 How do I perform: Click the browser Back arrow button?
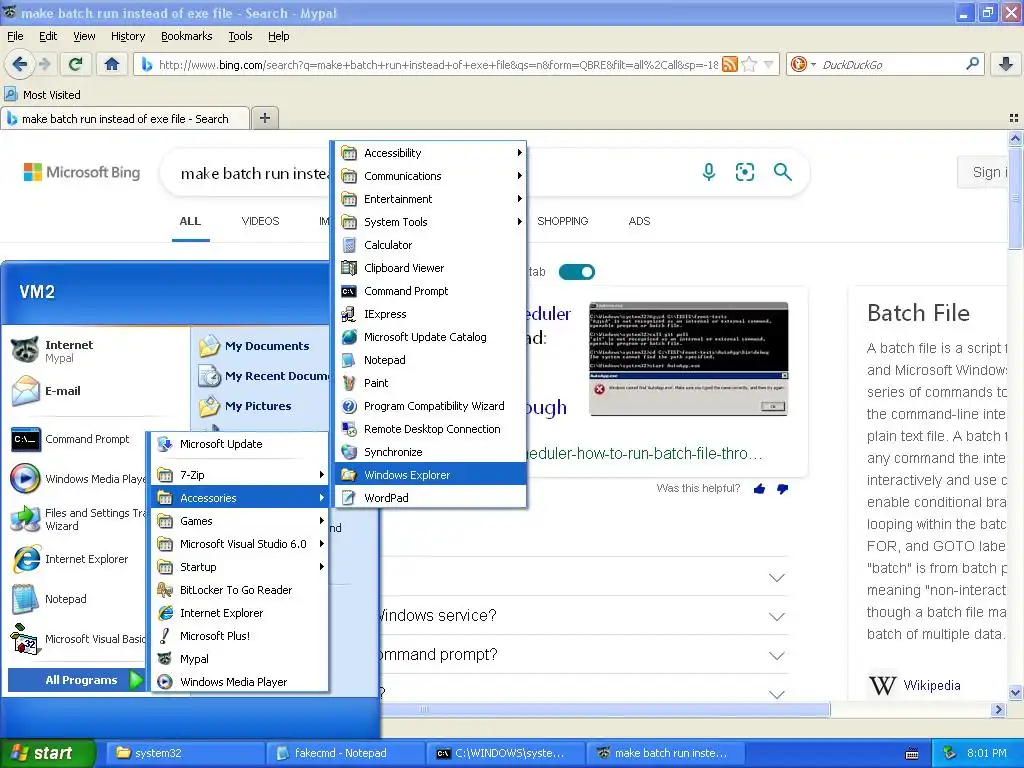point(20,64)
